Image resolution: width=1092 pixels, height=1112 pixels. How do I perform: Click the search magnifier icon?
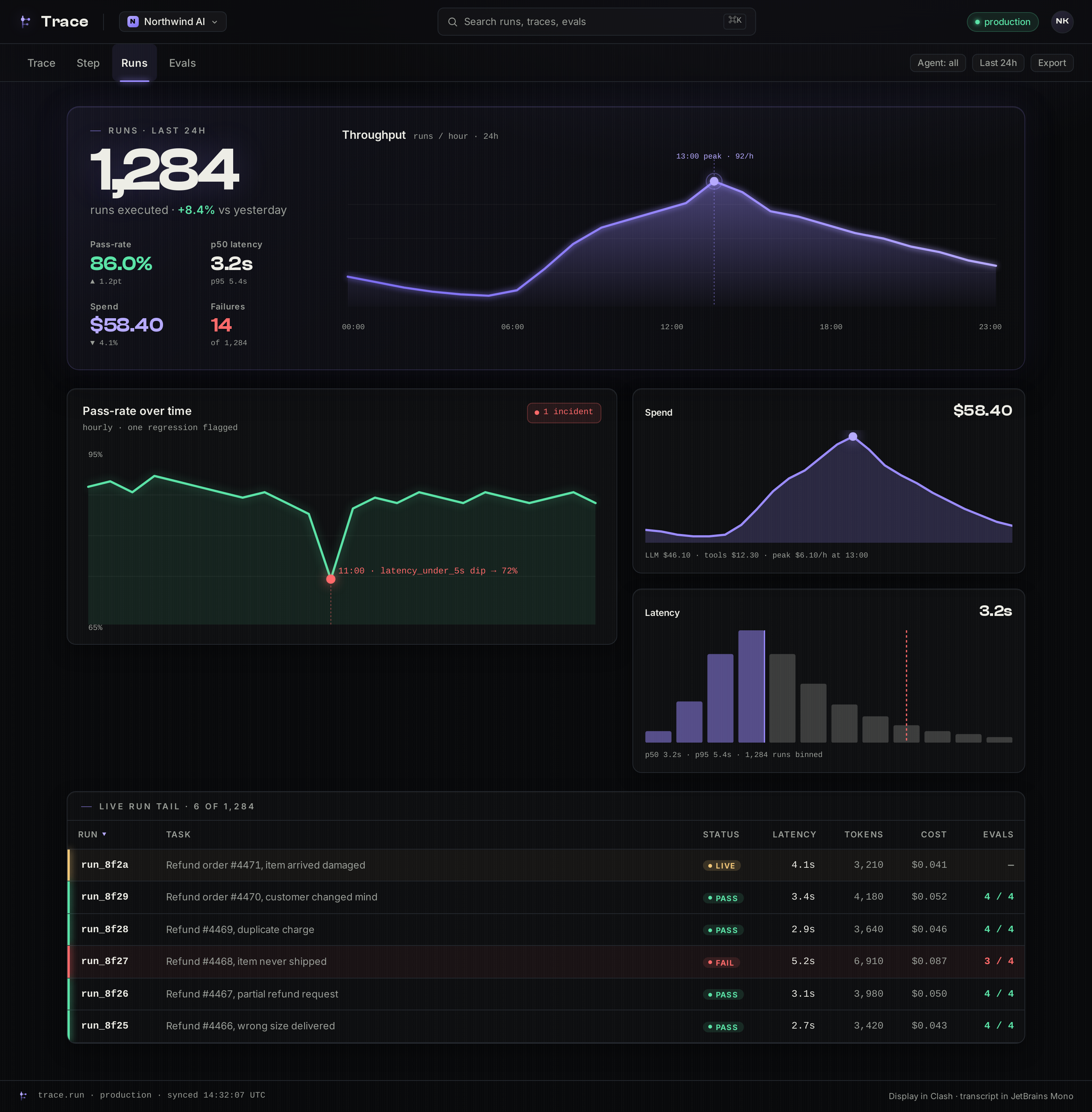pyautogui.click(x=452, y=22)
